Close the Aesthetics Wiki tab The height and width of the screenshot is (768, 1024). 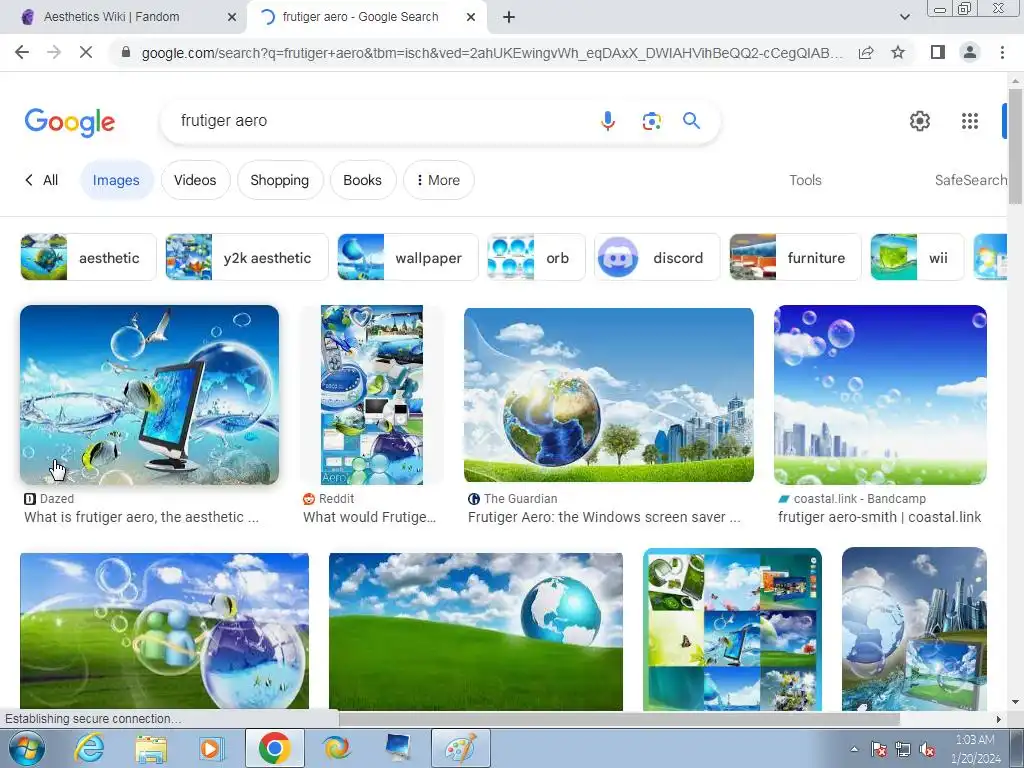coord(232,18)
